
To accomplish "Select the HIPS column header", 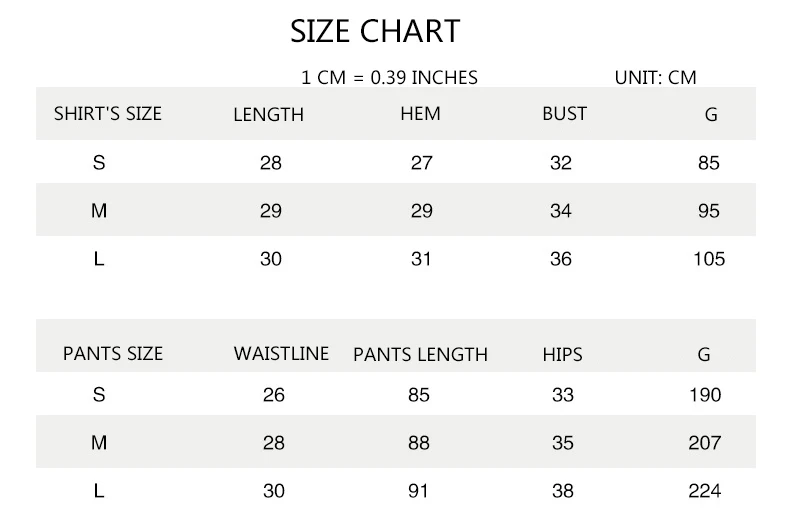I will 562,355.
